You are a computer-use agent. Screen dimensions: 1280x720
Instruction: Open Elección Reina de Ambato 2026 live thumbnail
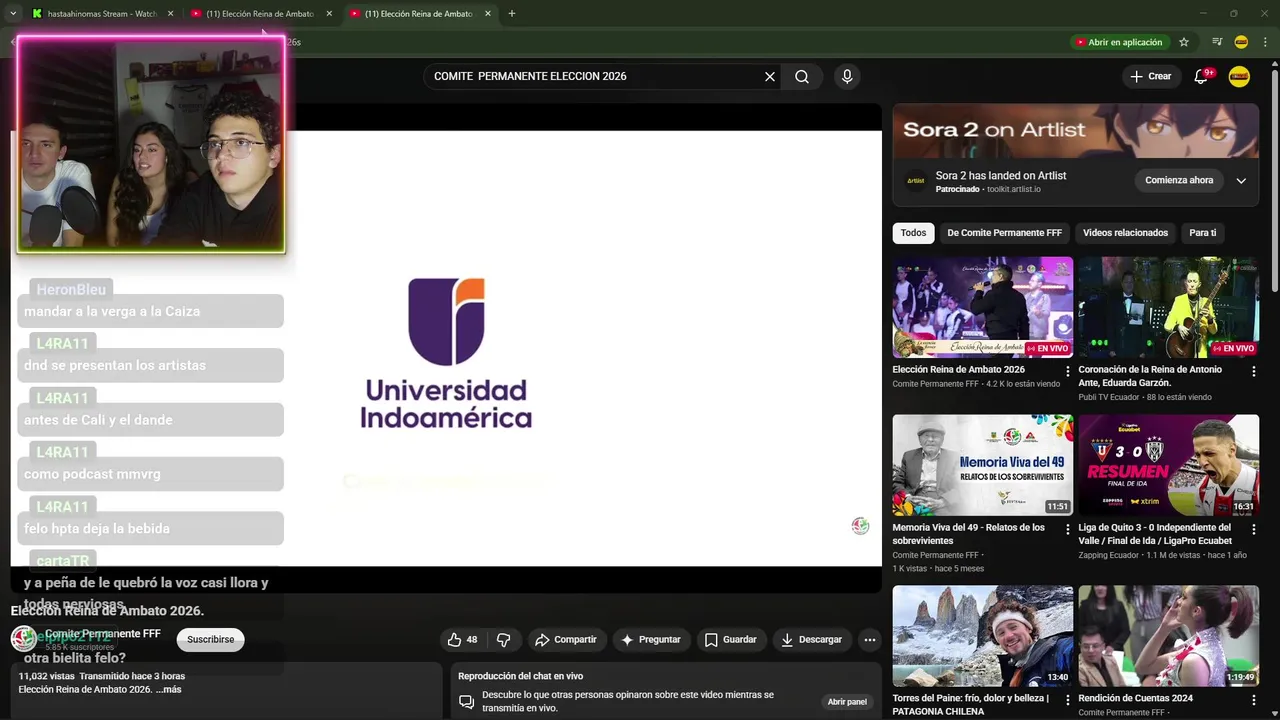click(x=983, y=307)
